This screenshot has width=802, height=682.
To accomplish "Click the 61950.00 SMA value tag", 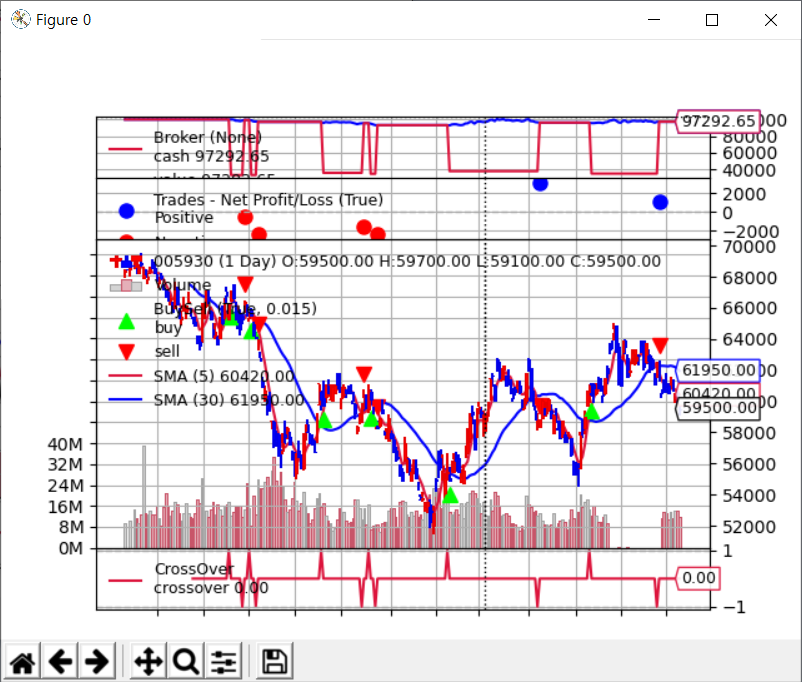I will click(x=718, y=369).
